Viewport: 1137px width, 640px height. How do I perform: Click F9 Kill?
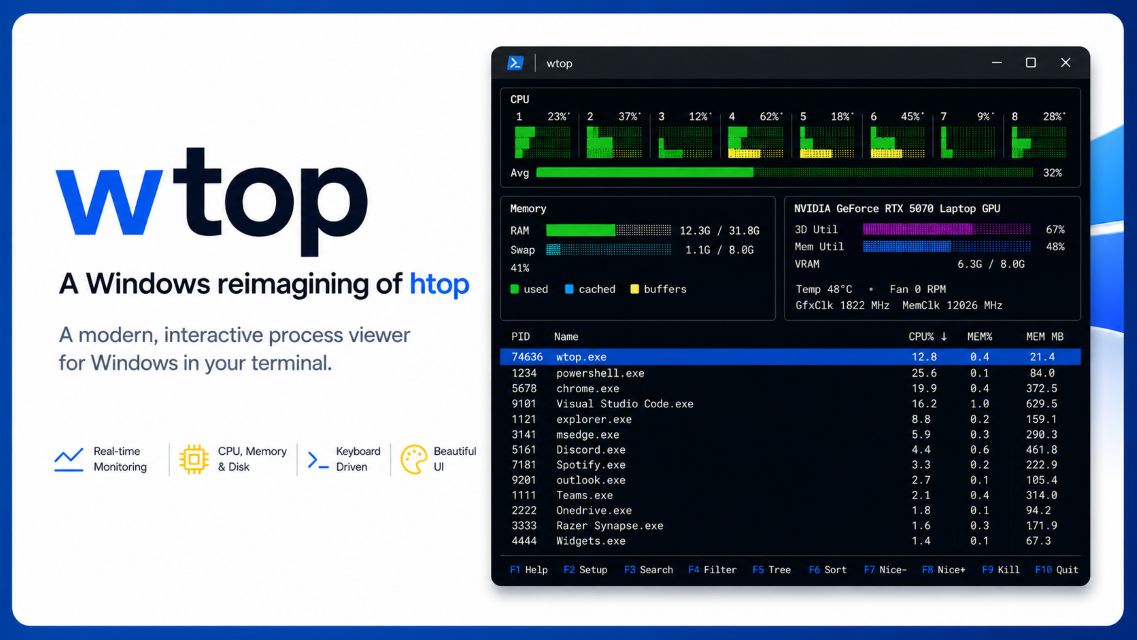coord(1001,570)
